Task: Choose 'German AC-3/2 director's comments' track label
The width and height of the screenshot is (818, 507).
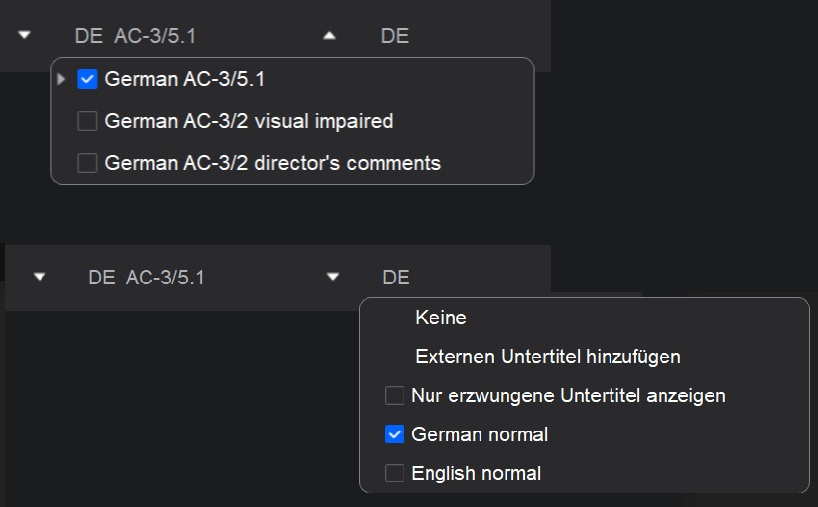Action: [x=272, y=162]
